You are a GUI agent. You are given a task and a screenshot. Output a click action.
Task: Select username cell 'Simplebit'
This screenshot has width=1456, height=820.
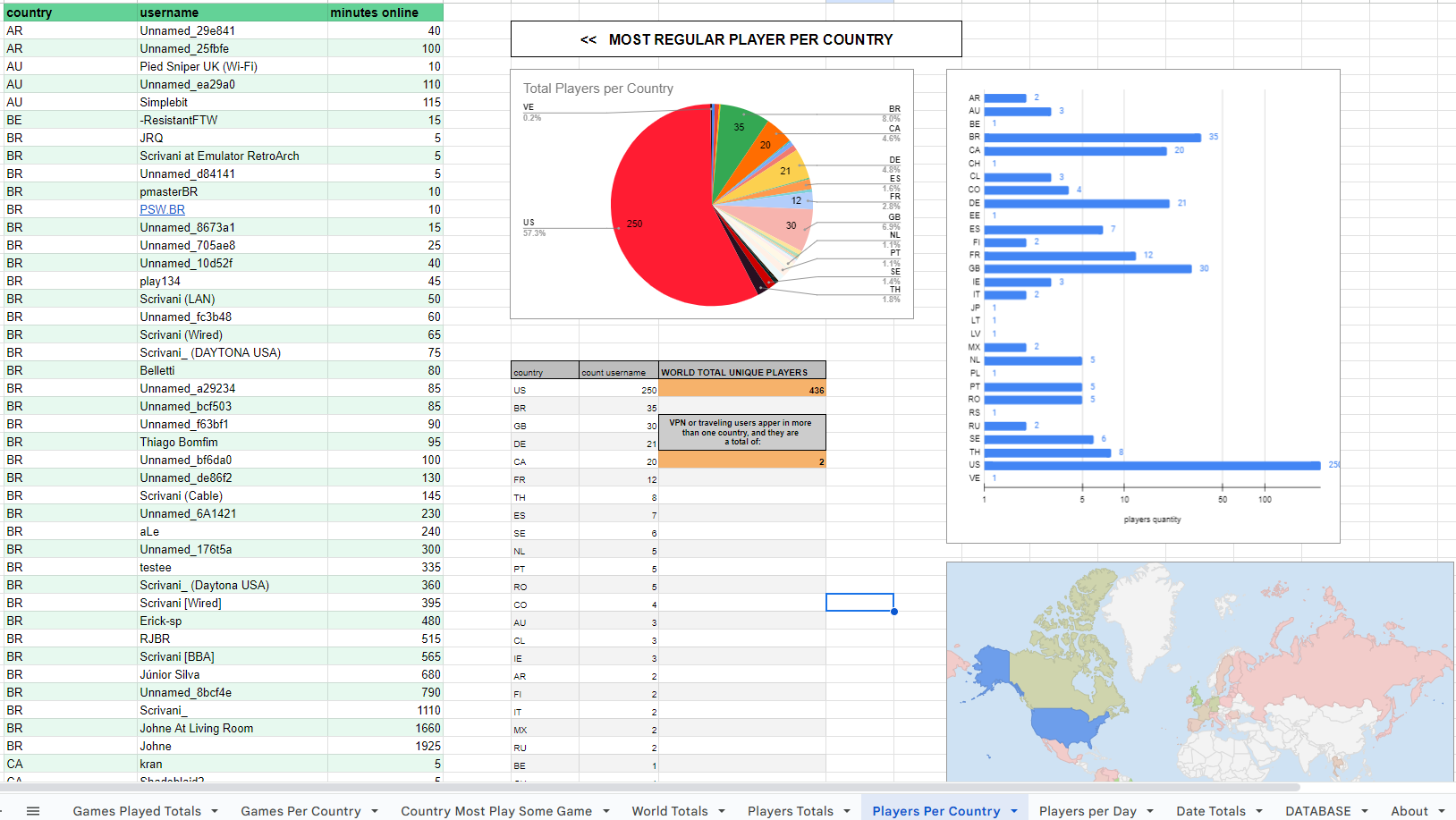(x=233, y=102)
